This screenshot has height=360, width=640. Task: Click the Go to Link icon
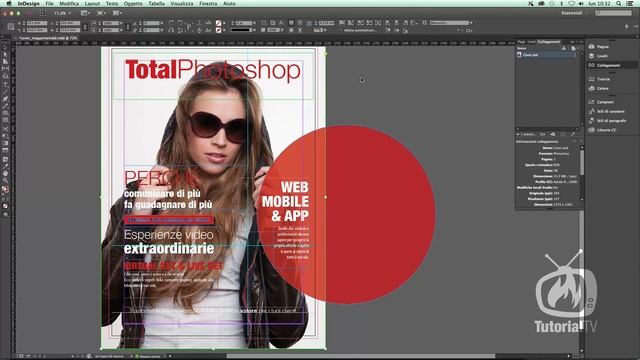click(x=553, y=134)
